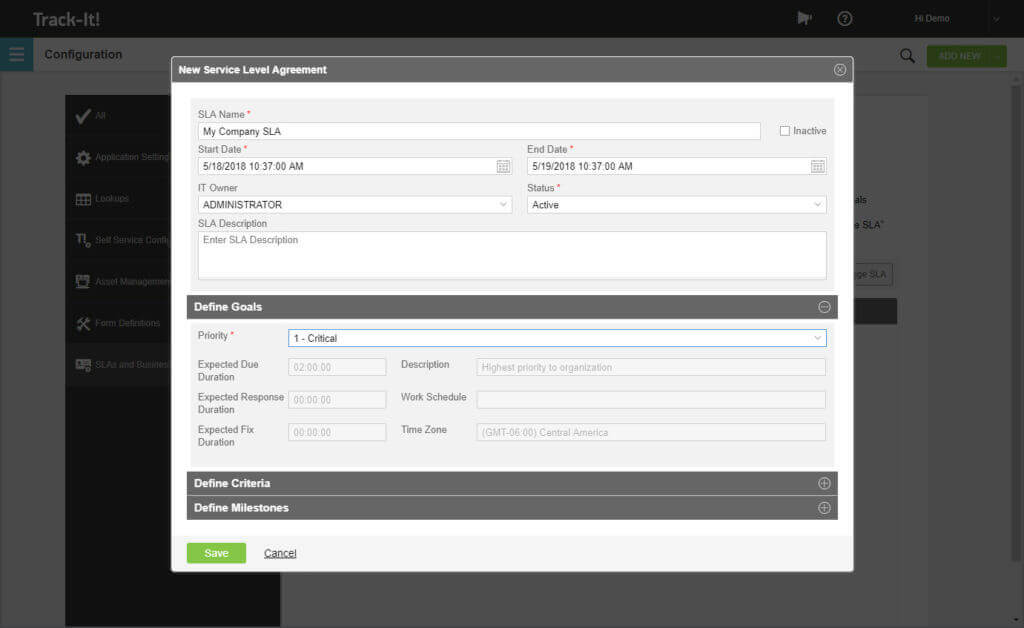Viewport: 1024px width, 628px height.
Task: Open the IT Owner dropdown
Action: (x=503, y=204)
